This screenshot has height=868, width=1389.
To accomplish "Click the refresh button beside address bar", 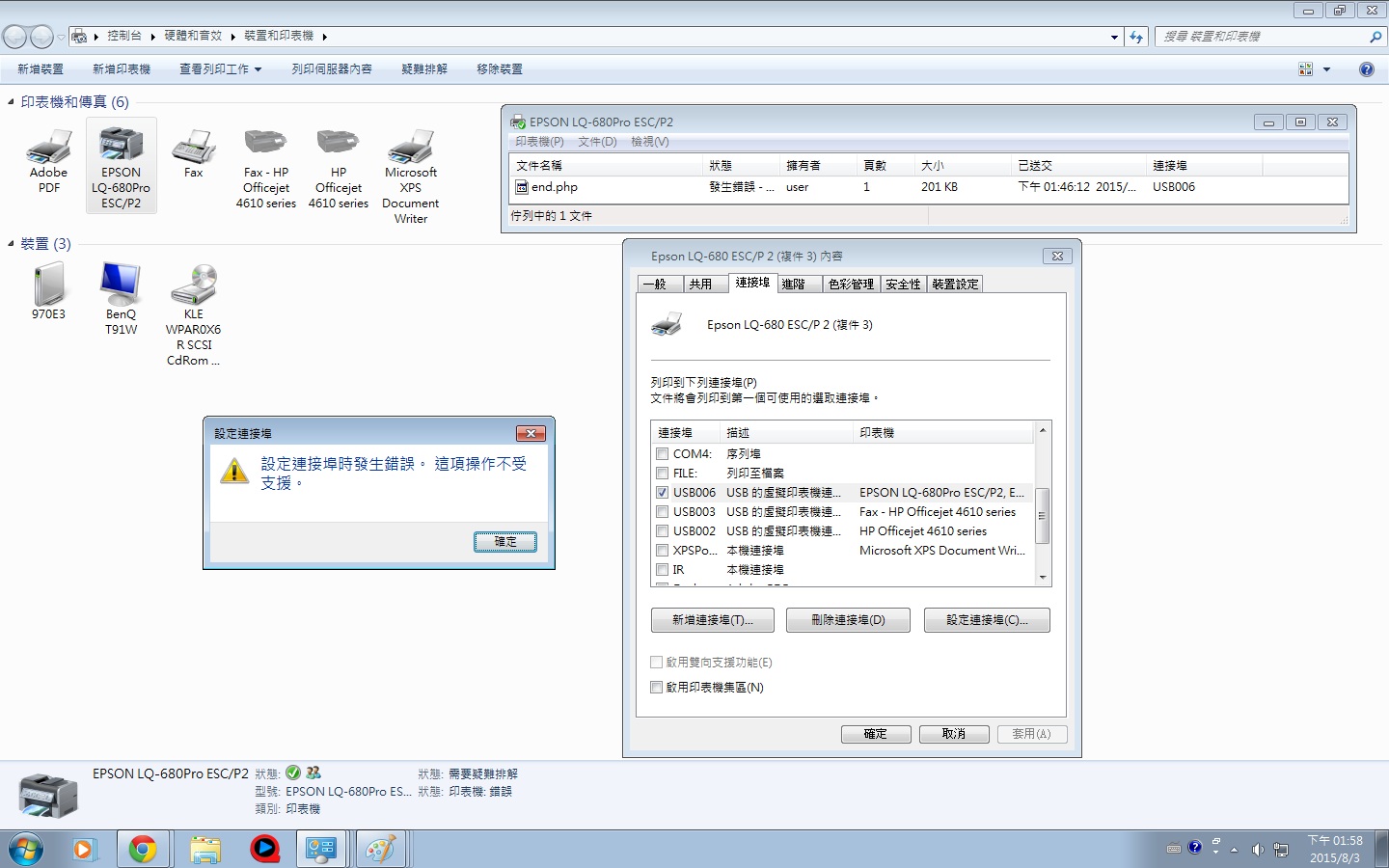I will (1136, 37).
